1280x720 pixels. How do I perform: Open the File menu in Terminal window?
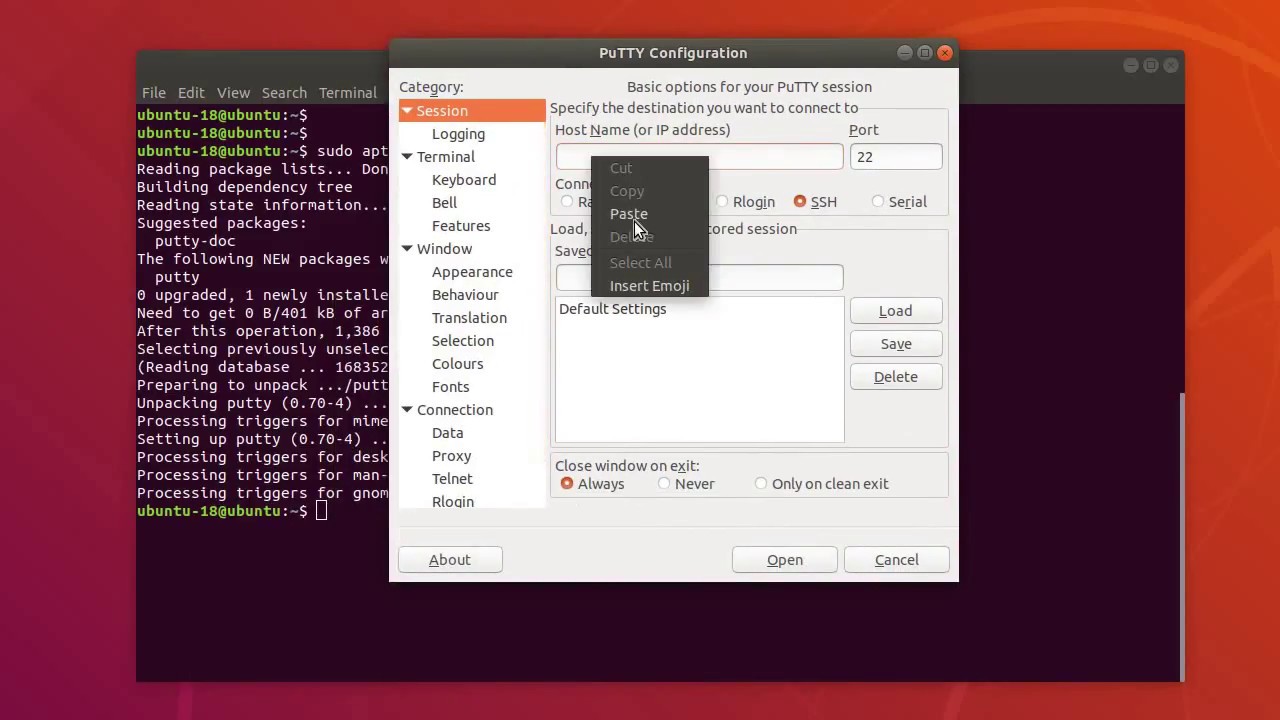(154, 93)
